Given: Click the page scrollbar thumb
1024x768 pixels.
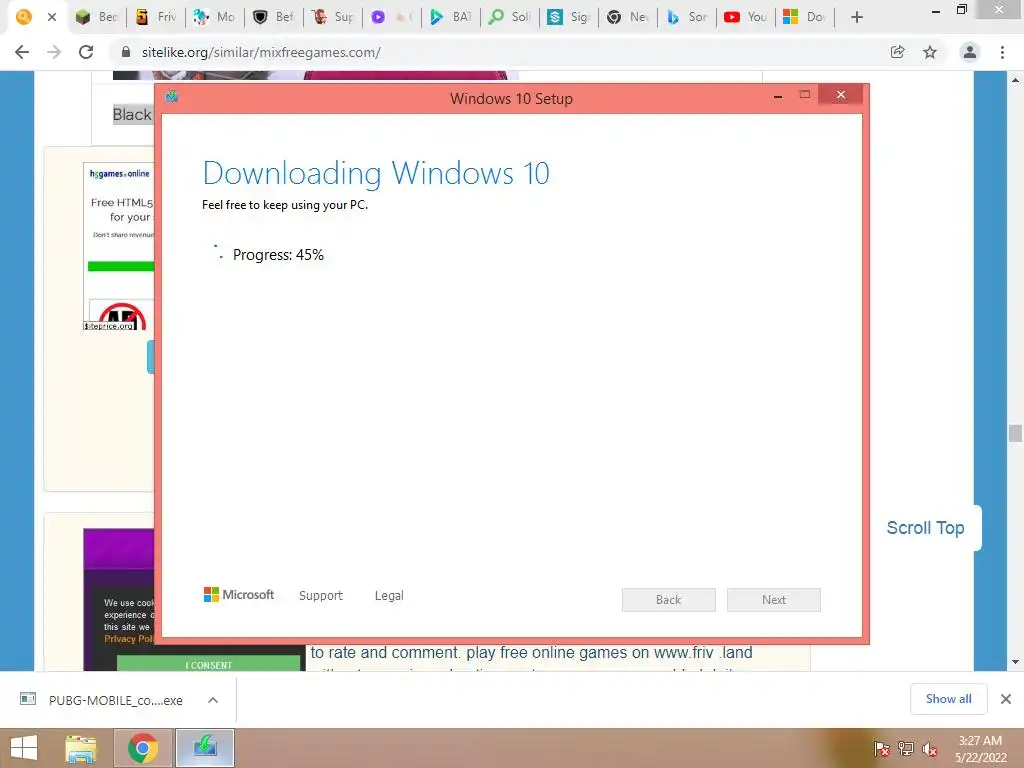Looking at the screenshot, I should point(1015,433).
